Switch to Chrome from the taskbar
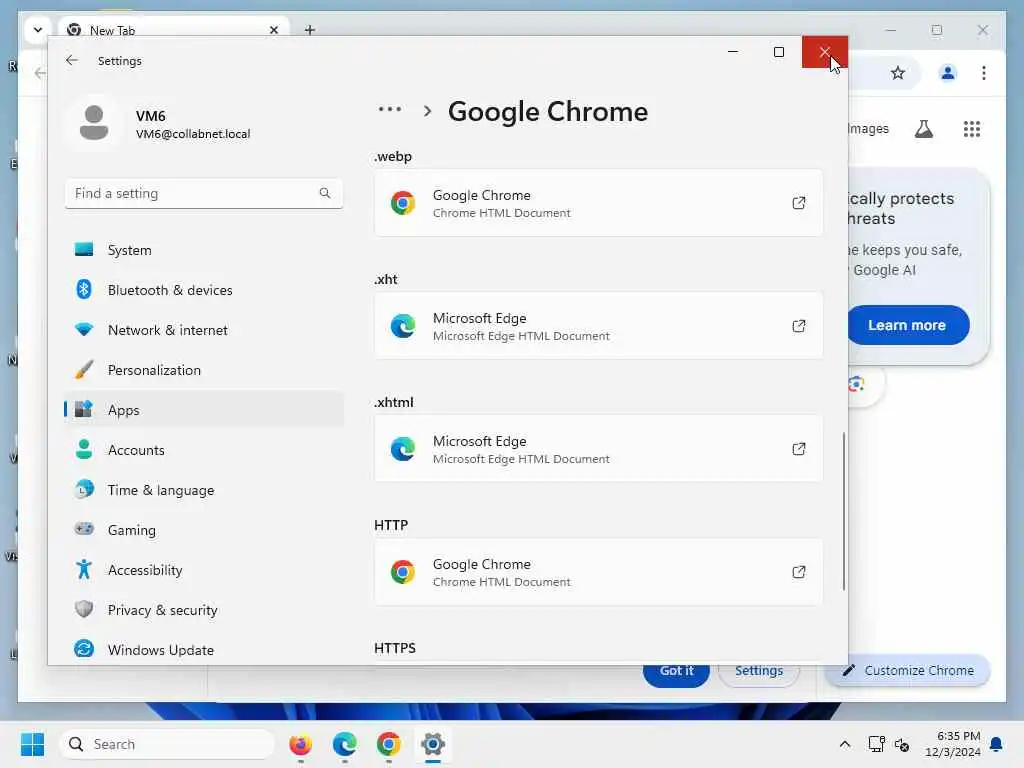The image size is (1024, 768). point(389,744)
